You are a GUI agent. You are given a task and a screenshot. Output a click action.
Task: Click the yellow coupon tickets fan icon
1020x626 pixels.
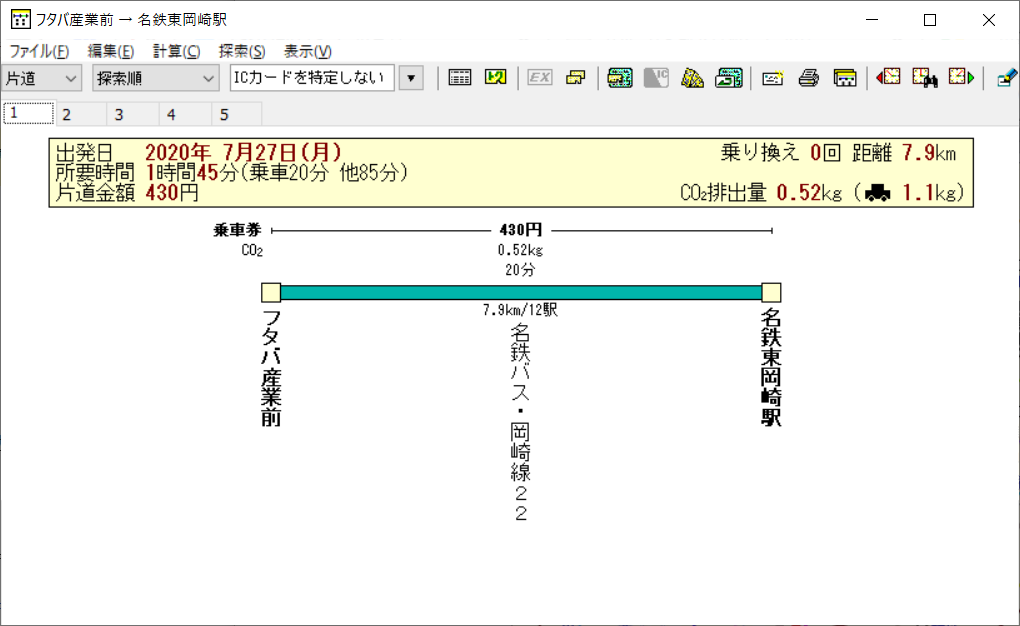click(x=692, y=78)
